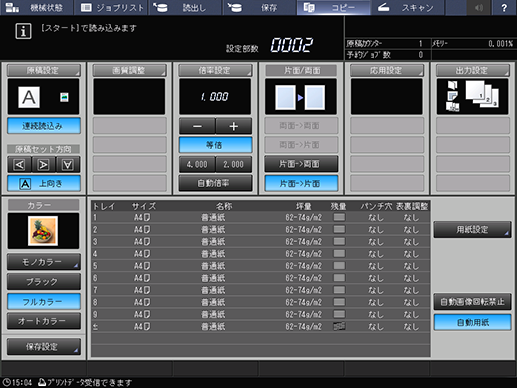The image size is (517, 388).
Task: Select tray 5 row in paper list
Action: [260, 266]
